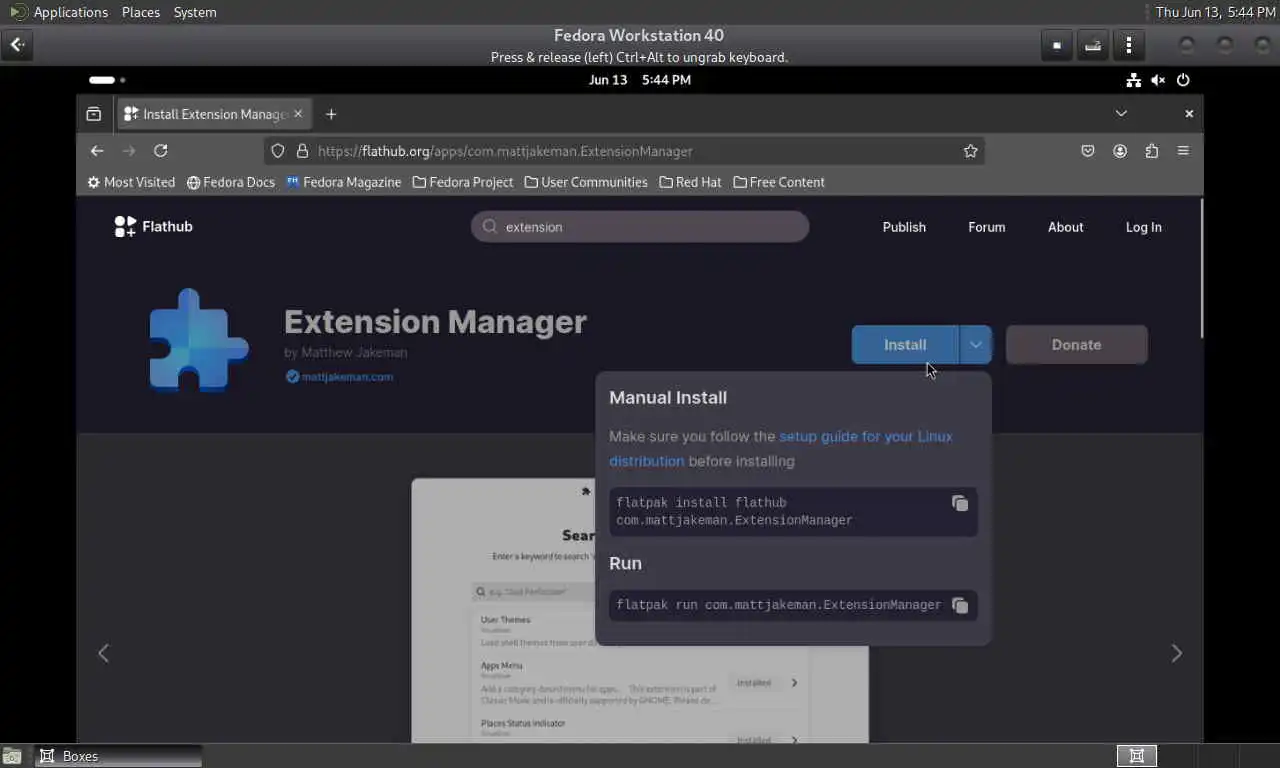Viewport: 1280px width, 768px height.
Task: List all tabs dropdown arrow
Action: 1121,114
